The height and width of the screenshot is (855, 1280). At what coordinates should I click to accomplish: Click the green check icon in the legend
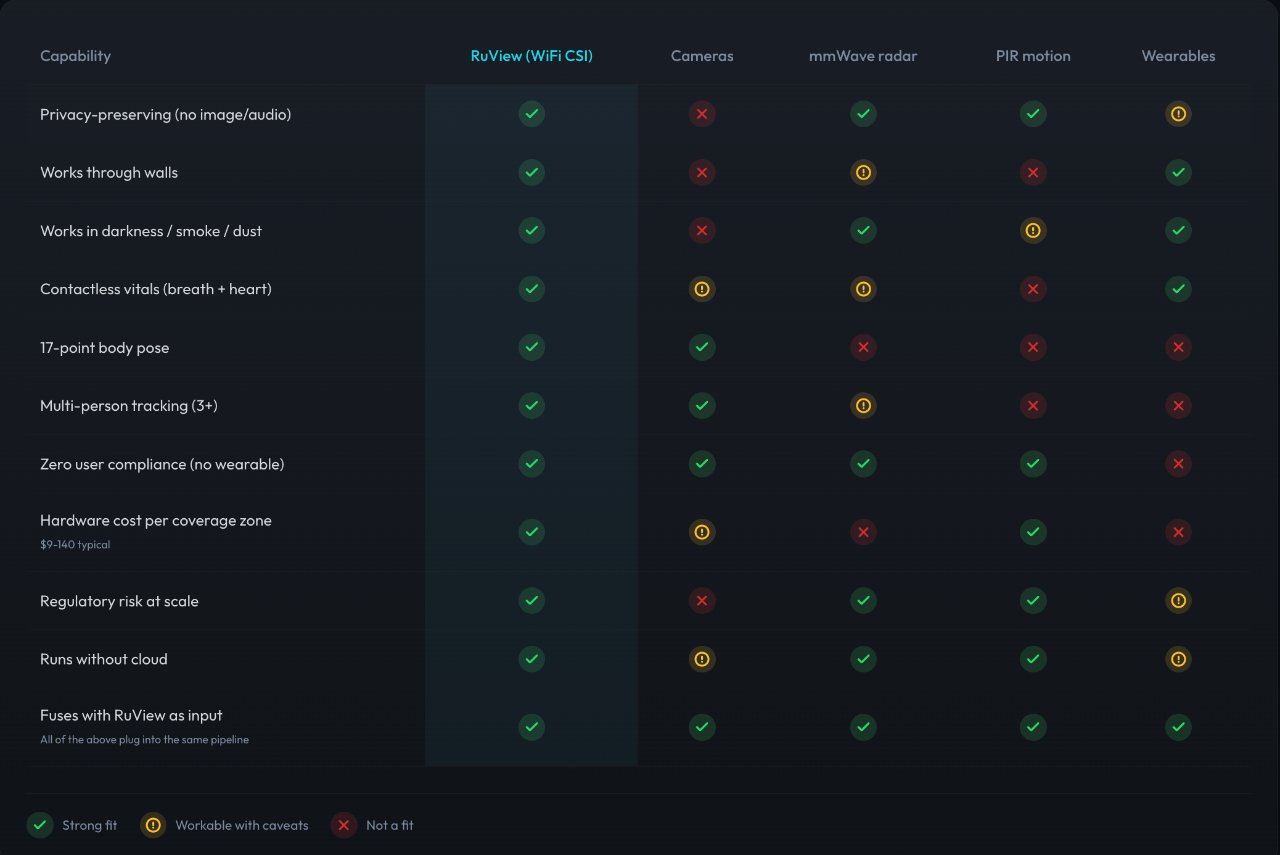[x=40, y=825]
